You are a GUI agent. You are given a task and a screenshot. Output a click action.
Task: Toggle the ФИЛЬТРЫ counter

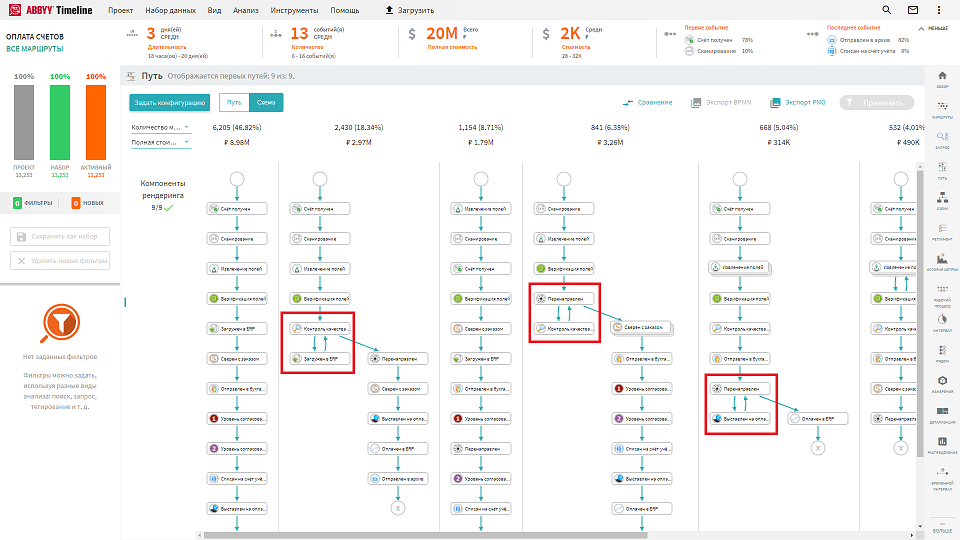point(33,203)
